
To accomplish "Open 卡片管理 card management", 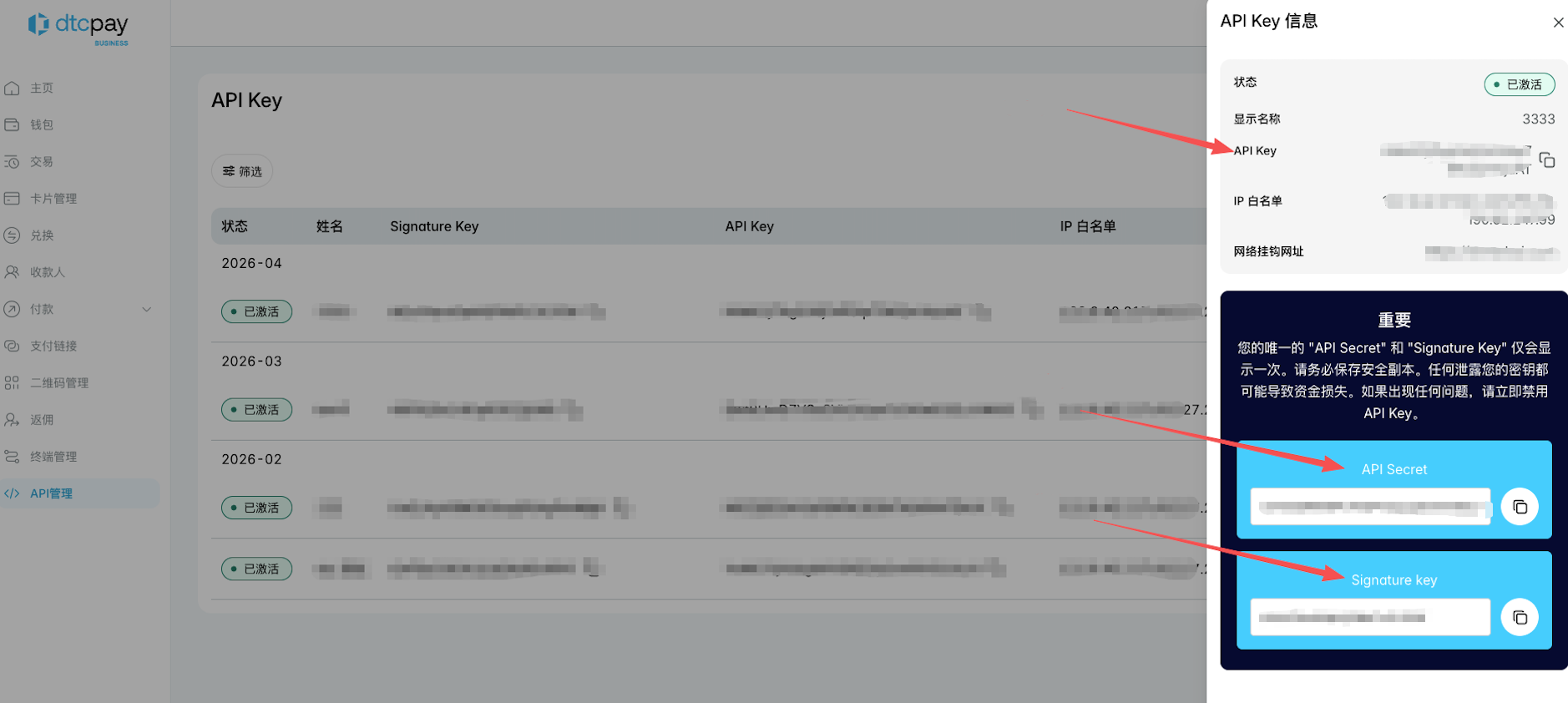I will click(x=53, y=199).
